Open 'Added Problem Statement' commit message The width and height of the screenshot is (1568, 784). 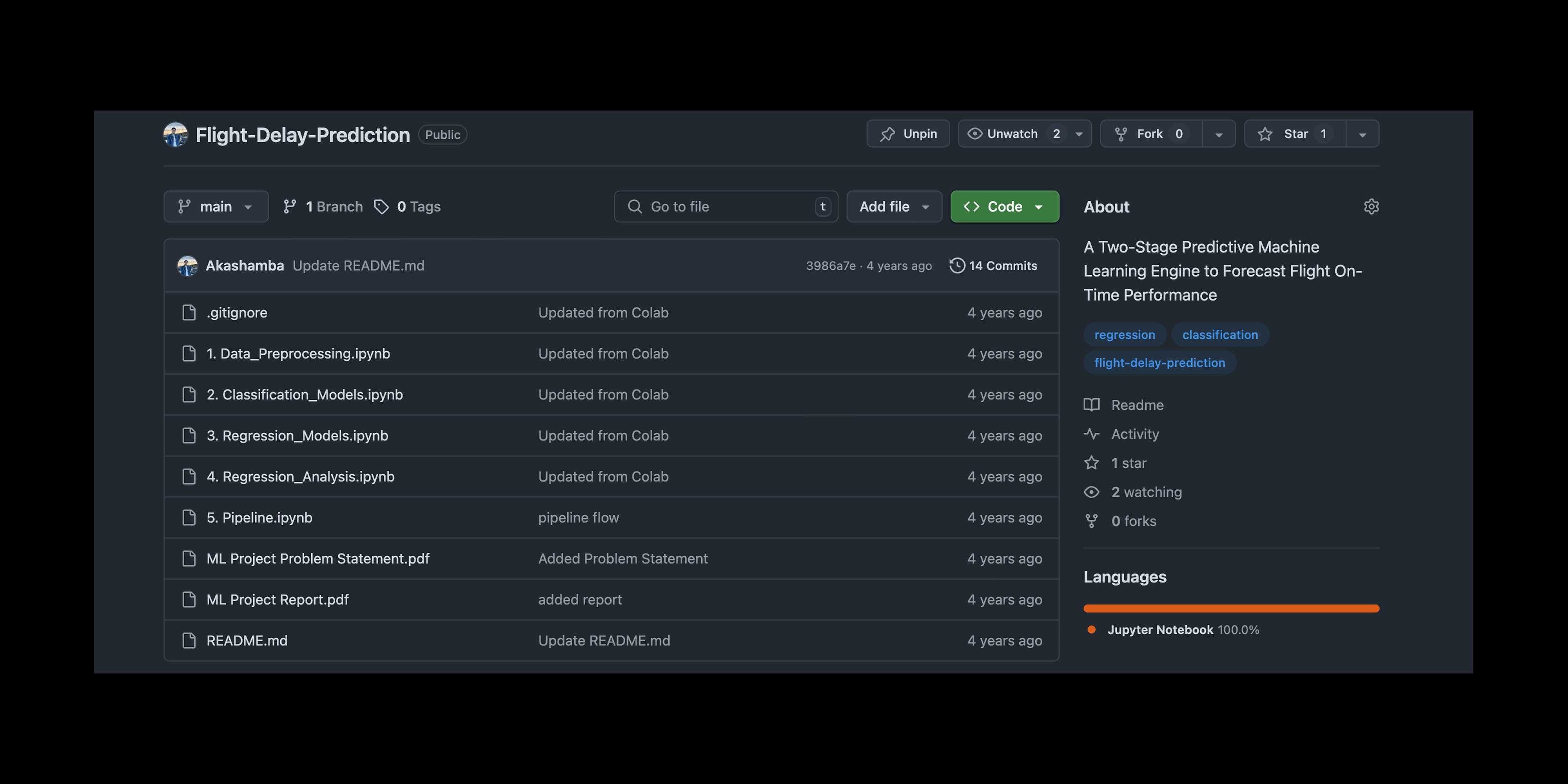623,558
